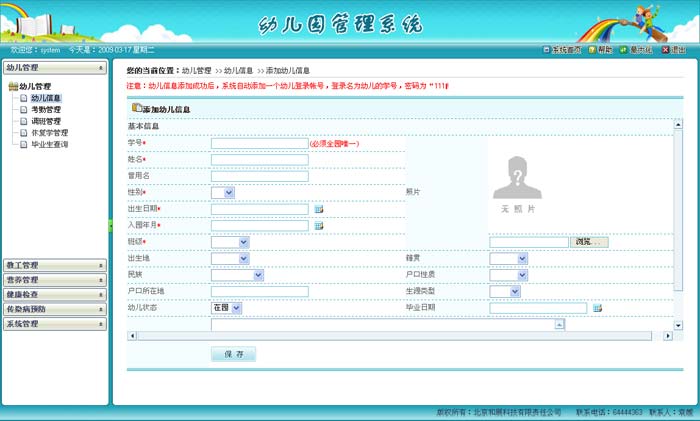
Task: Expand the 系统管理 sidebar section
Action: [x=54, y=324]
